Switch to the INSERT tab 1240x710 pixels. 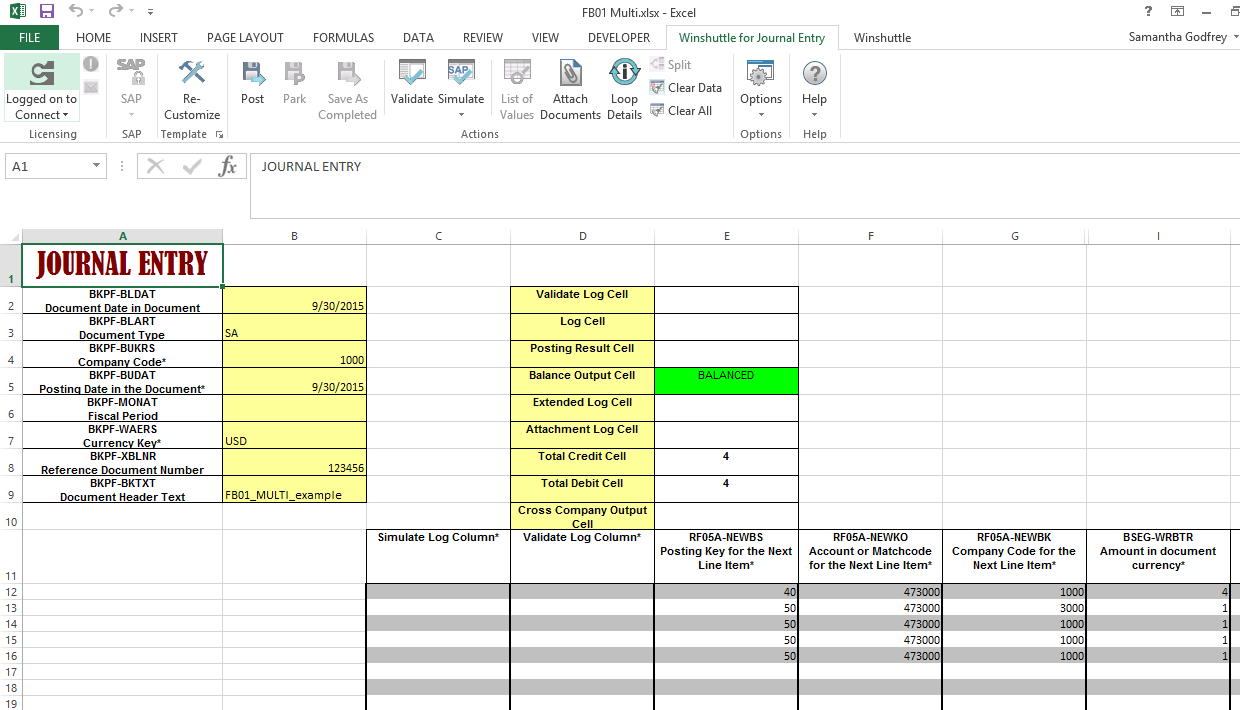(159, 38)
